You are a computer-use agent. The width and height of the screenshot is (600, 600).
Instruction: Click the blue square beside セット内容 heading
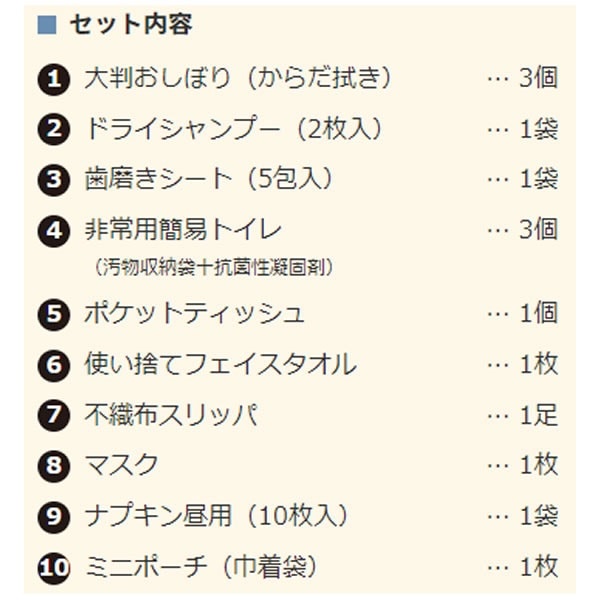[47, 25]
